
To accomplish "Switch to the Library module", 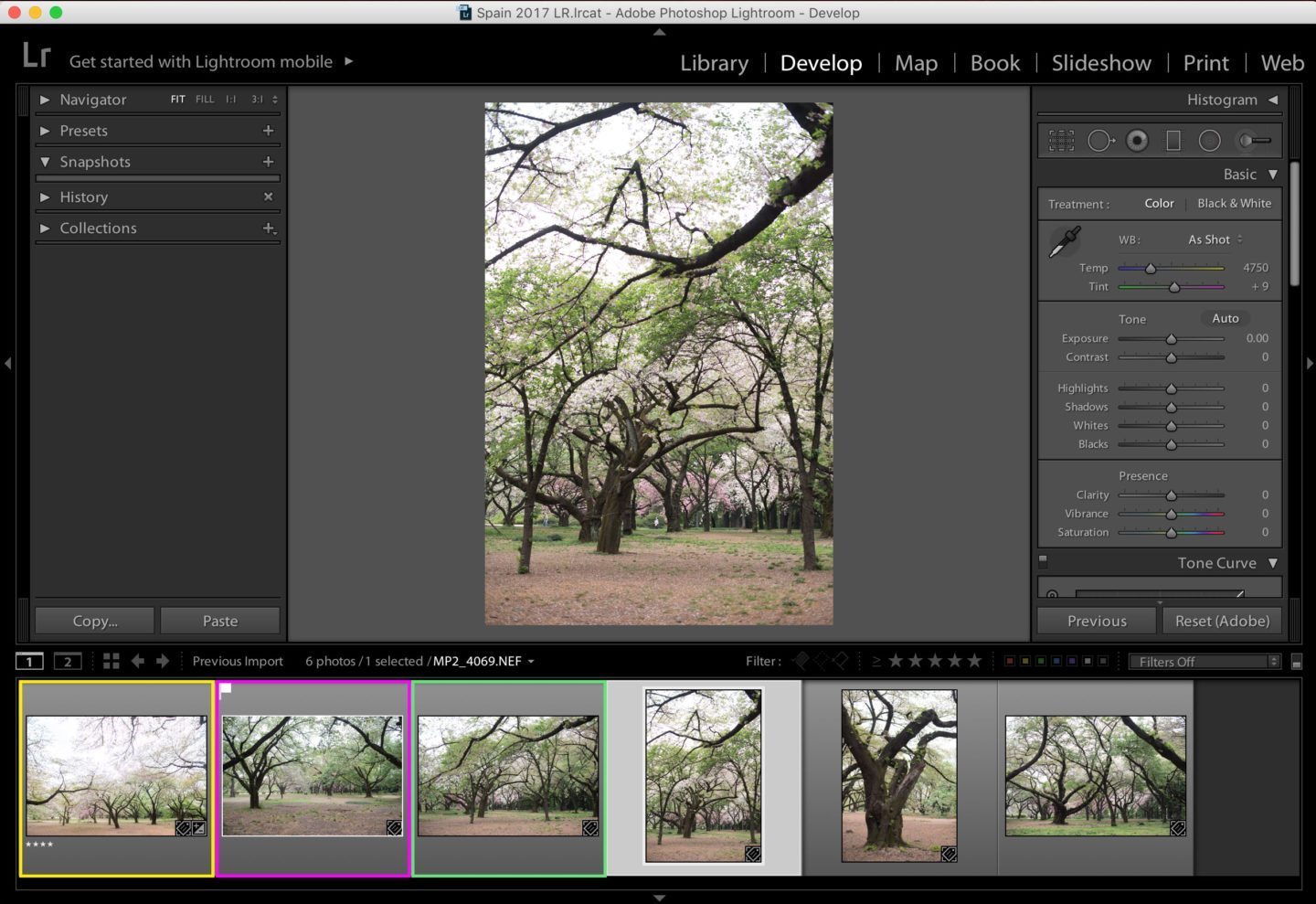I will coord(714,63).
